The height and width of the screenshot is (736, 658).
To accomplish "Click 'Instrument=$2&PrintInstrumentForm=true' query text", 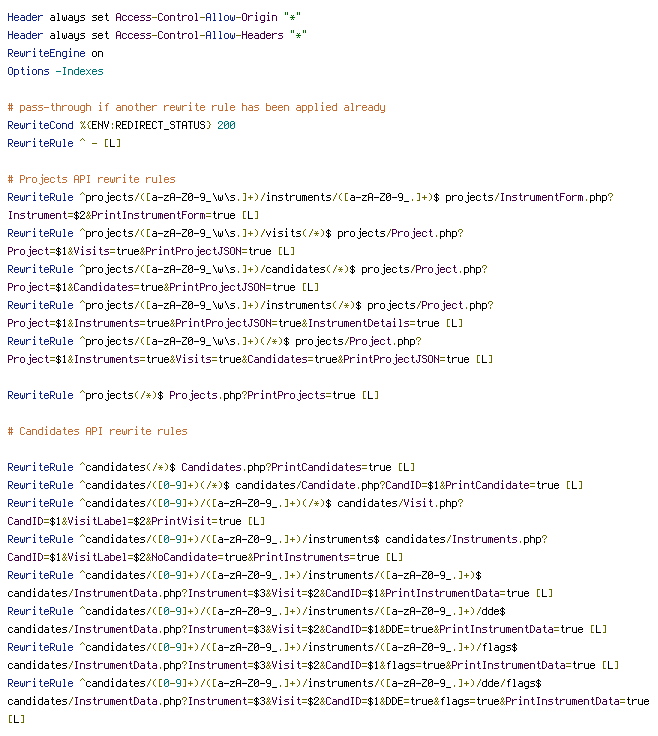I will 121,215.
